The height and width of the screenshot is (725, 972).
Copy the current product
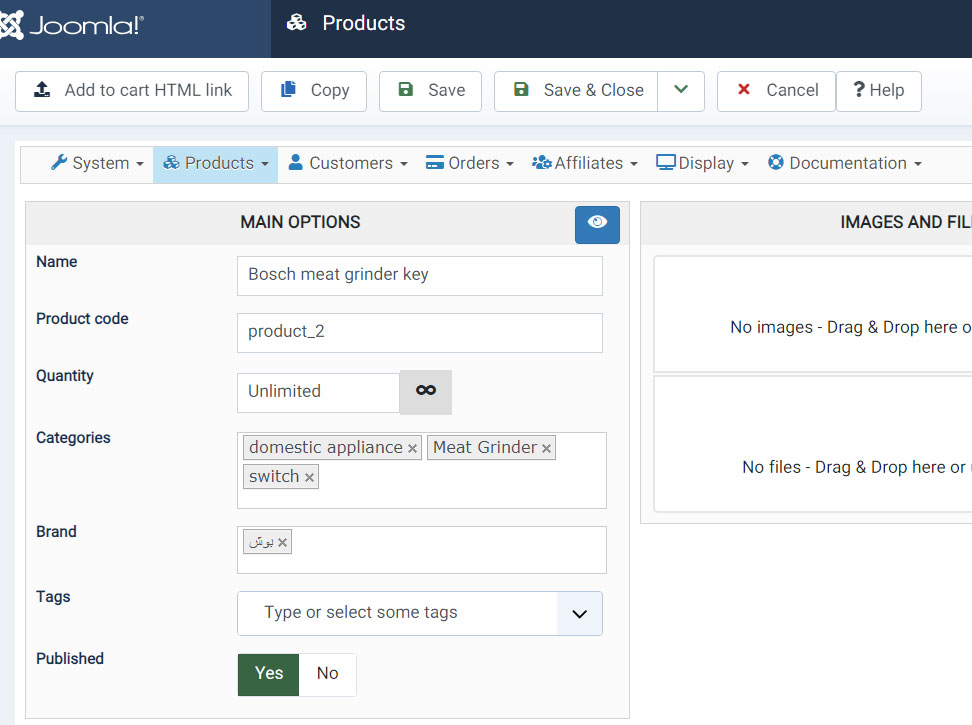coord(314,91)
